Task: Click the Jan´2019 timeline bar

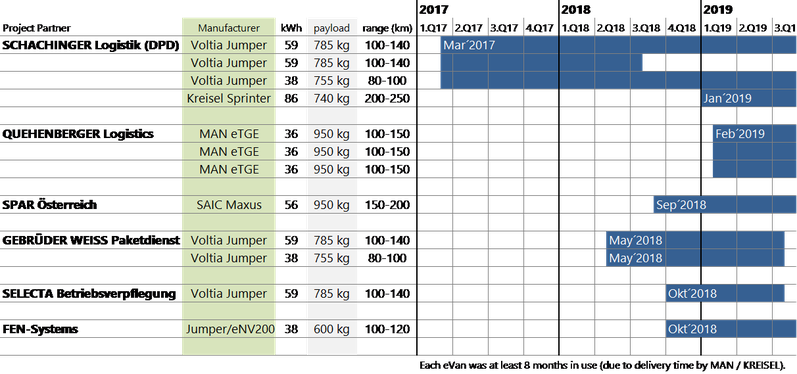Action: [x=748, y=99]
